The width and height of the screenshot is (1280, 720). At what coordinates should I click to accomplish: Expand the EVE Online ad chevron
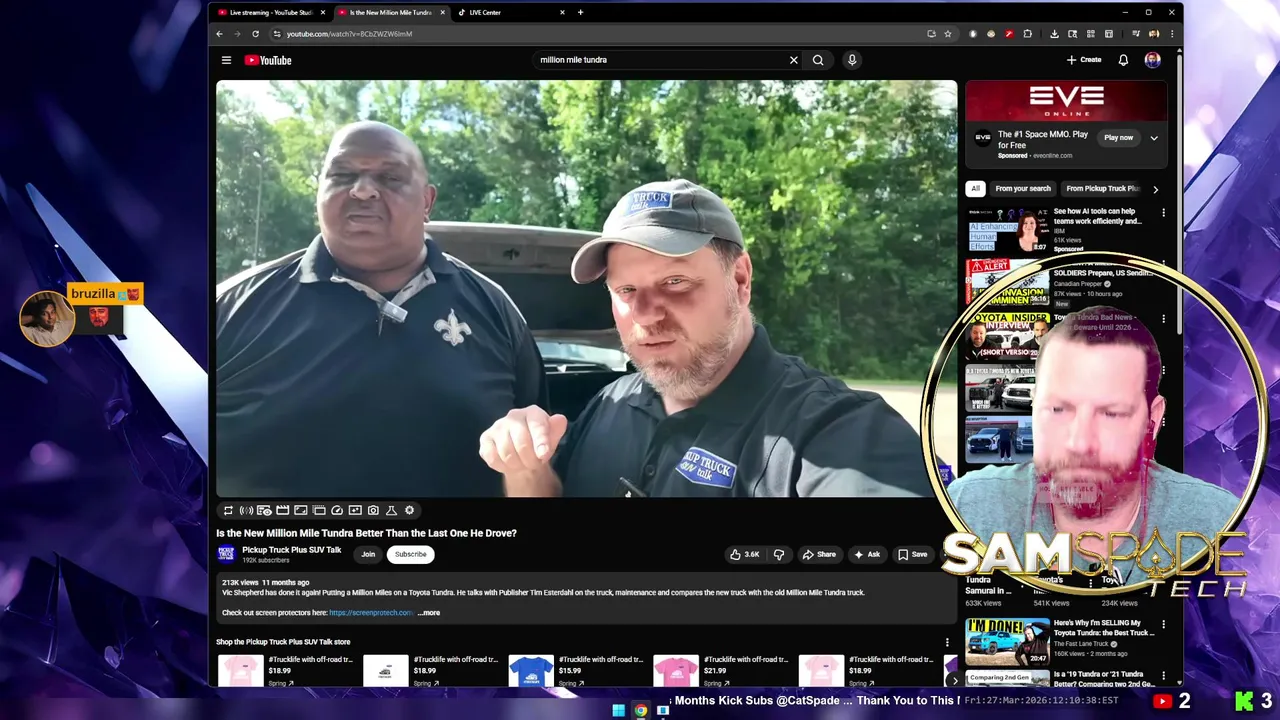pos(1154,138)
